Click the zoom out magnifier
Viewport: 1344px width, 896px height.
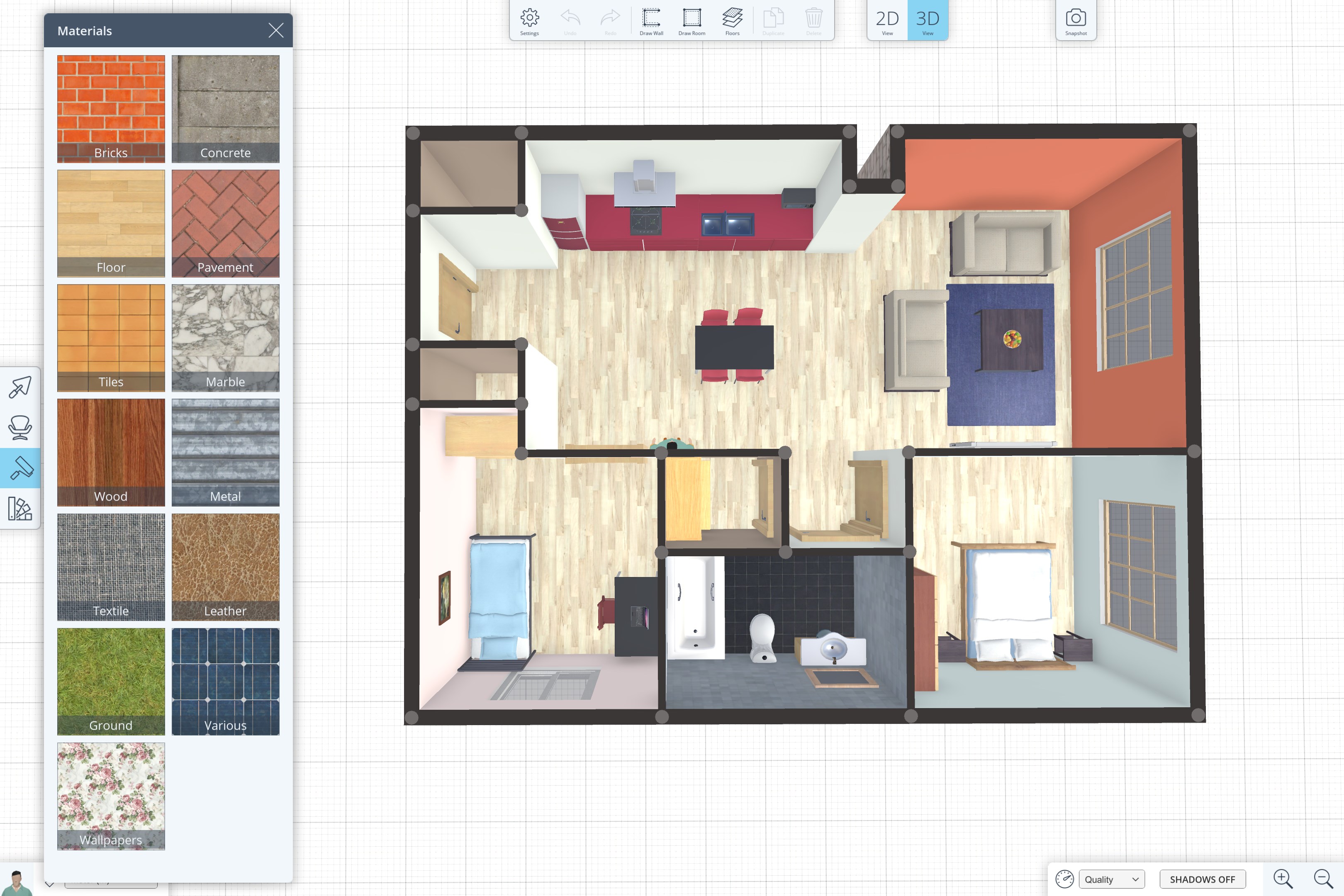(x=1323, y=878)
